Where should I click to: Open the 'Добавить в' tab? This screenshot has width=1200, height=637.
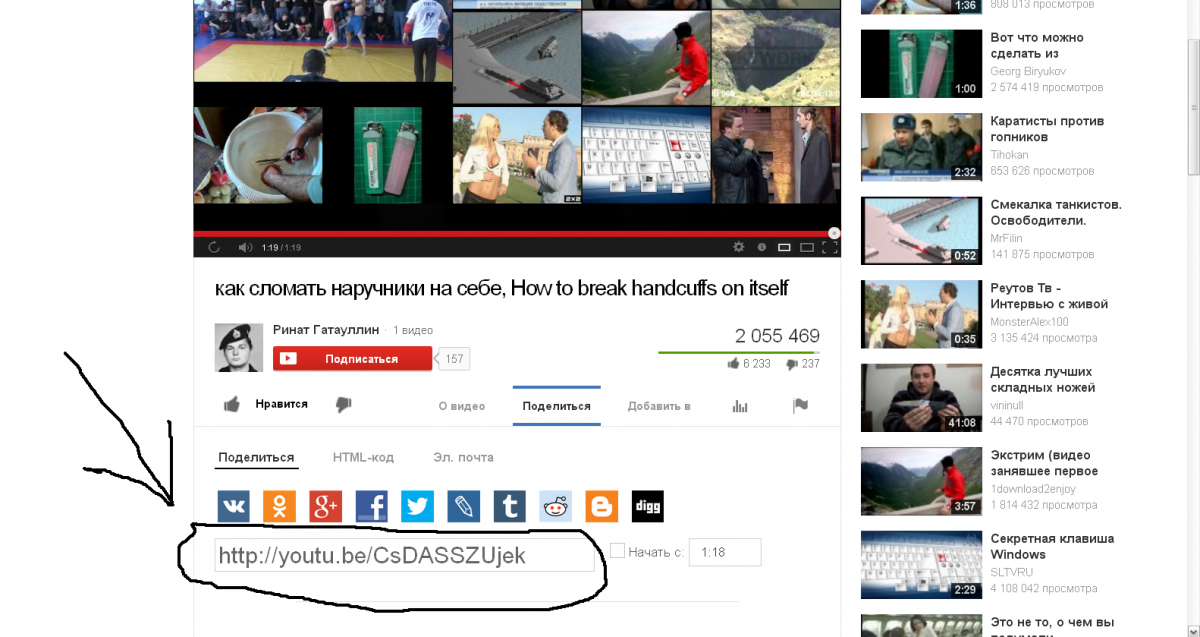659,406
